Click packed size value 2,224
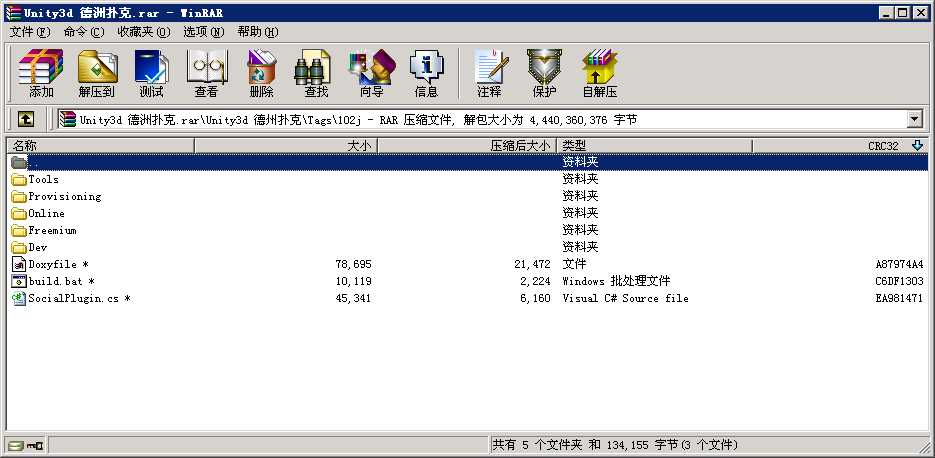Image resolution: width=935 pixels, height=458 pixels. click(x=535, y=281)
